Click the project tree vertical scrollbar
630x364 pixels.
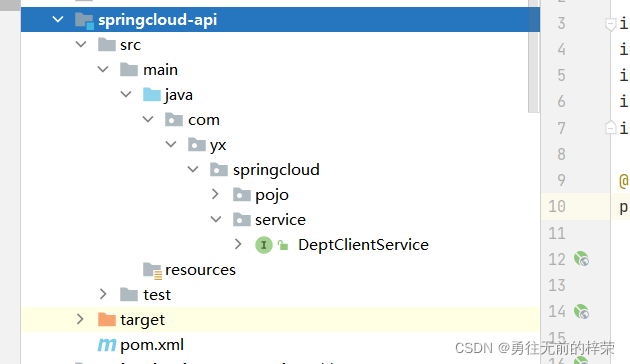(534, 56)
